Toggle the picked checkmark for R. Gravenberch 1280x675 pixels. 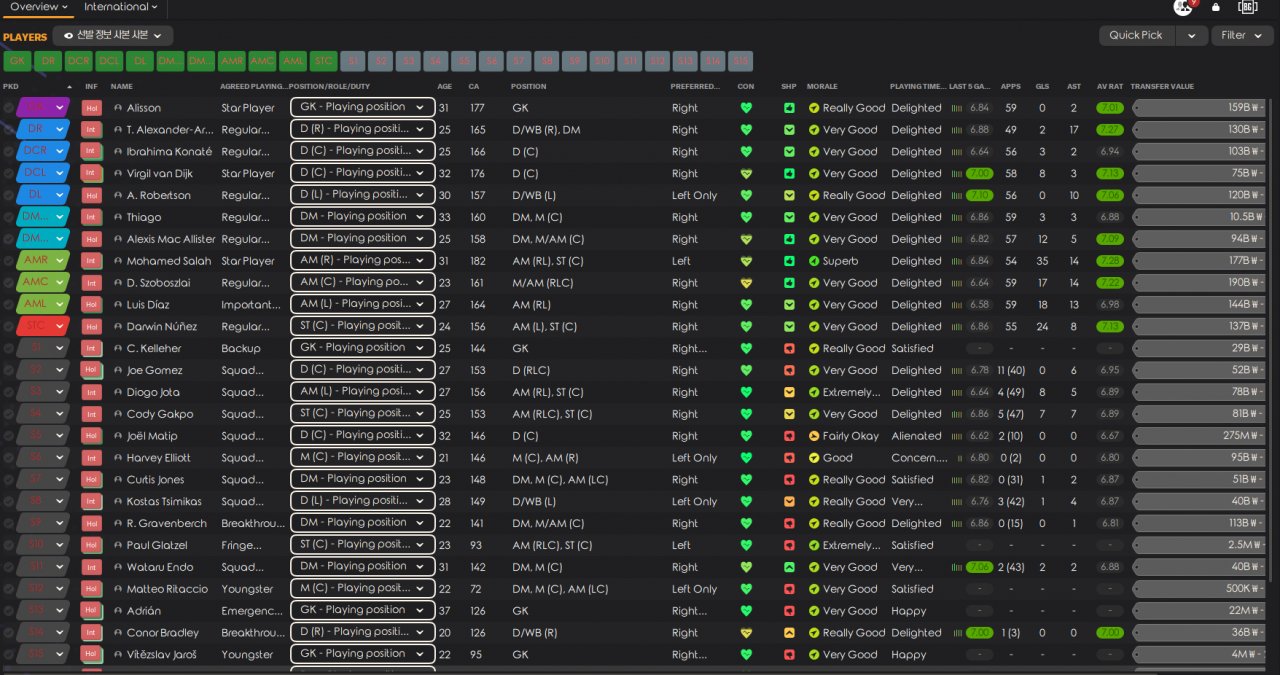pyautogui.click(x=9, y=524)
